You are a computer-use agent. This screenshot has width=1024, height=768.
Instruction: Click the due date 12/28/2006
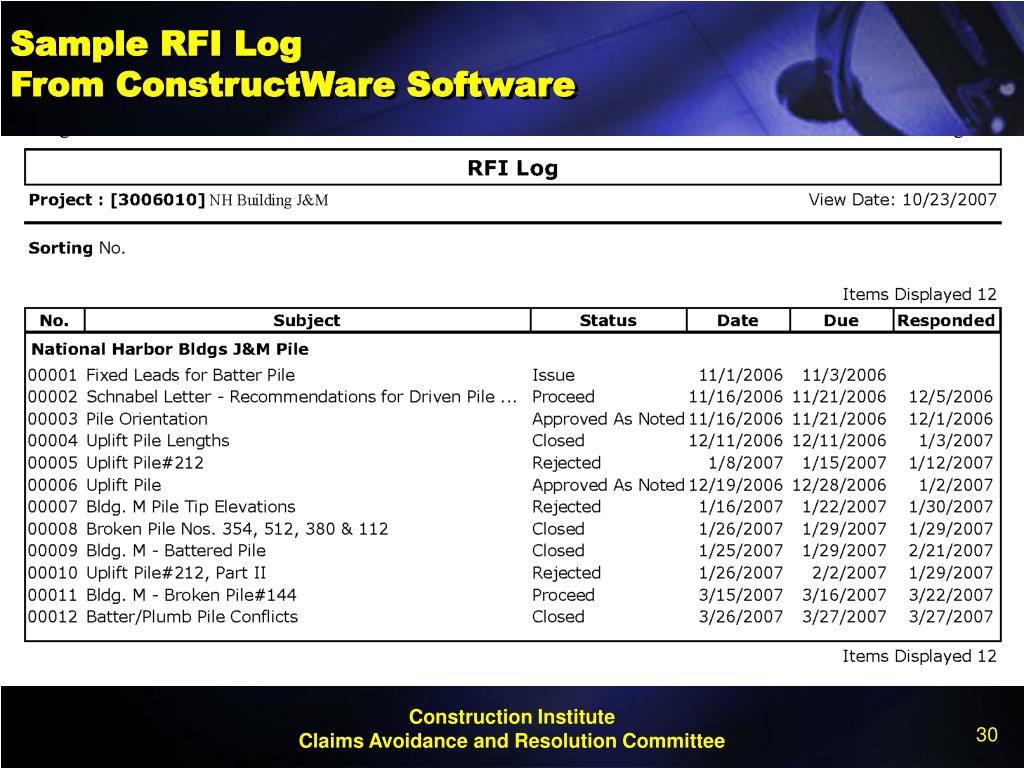pos(839,485)
